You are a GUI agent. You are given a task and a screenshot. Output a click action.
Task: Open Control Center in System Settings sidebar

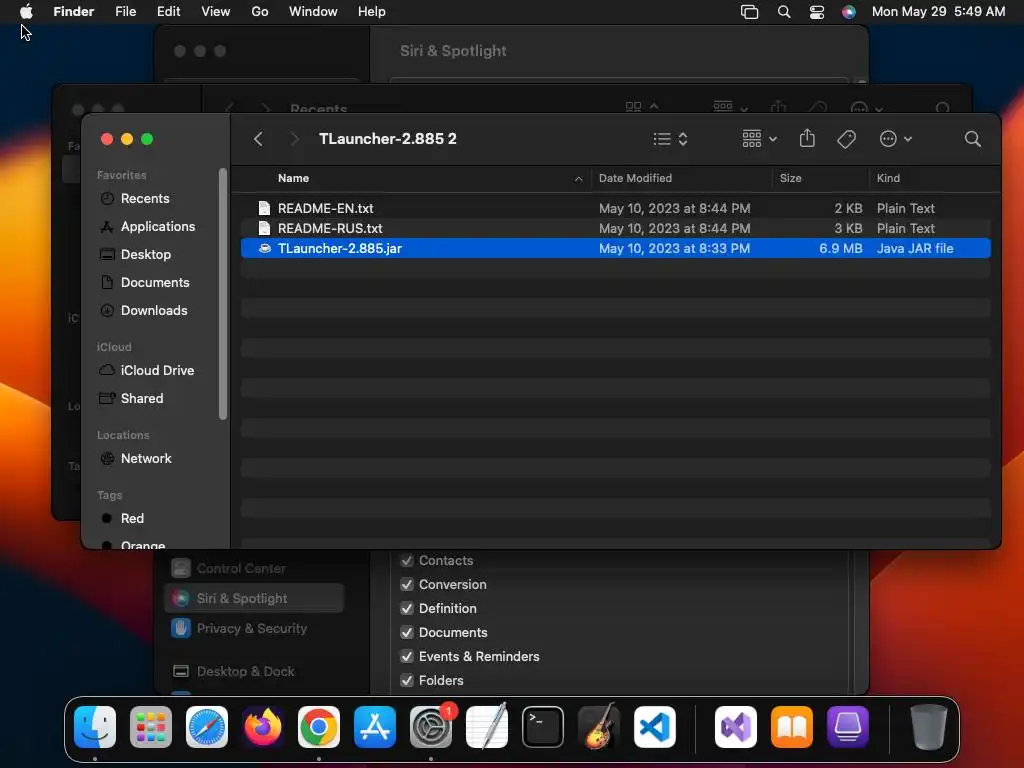[x=254, y=569]
